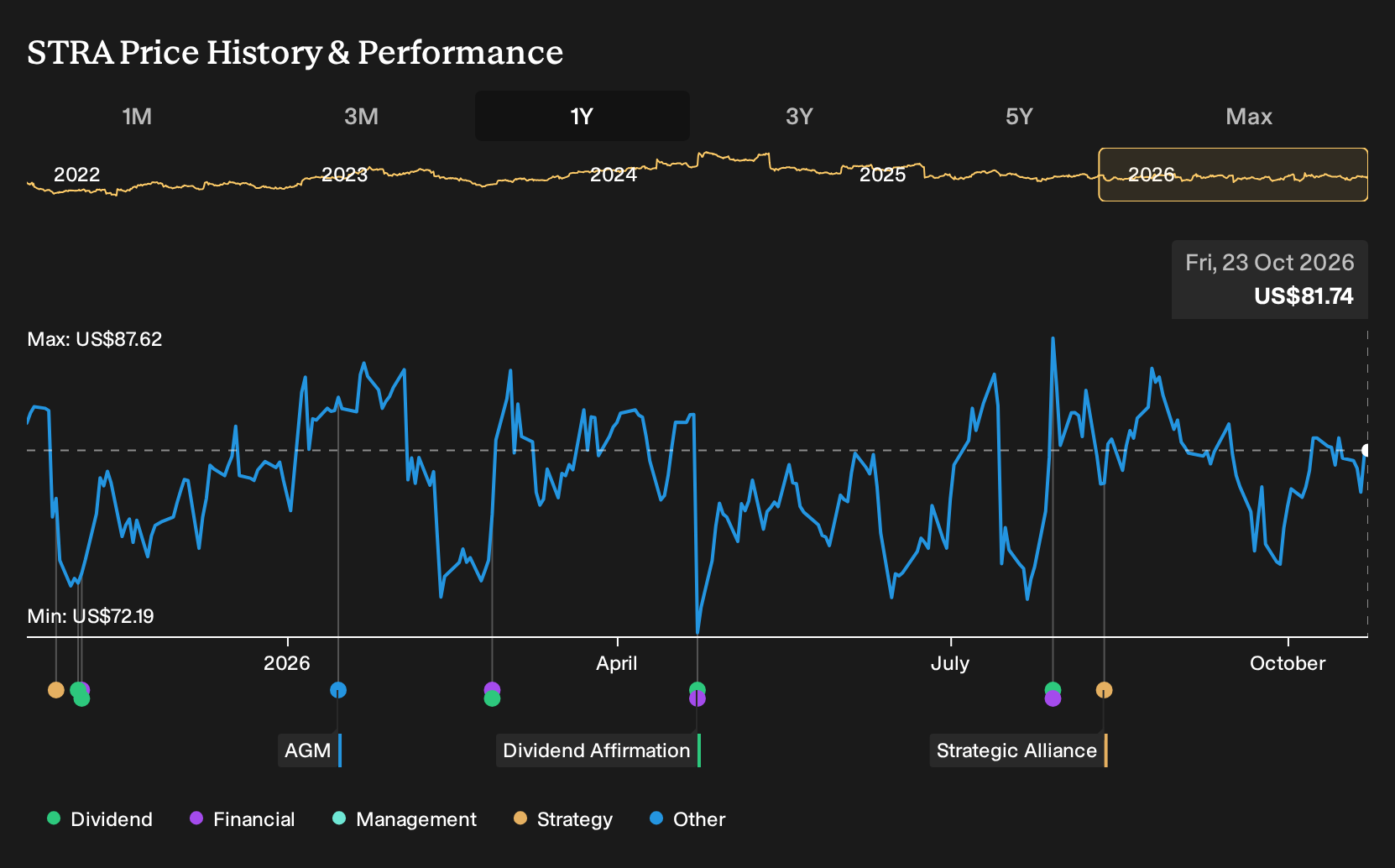Viewport: 1395px width, 868px height.
Task: Open the Strategic Alliance event label
Action: click(x=1019, y=750)
